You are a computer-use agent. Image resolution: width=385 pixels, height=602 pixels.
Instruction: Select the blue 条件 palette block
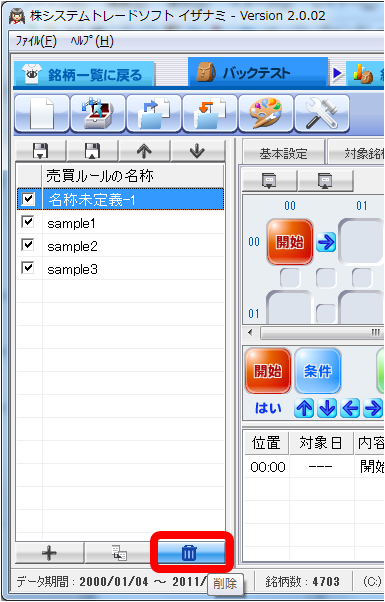[x=318, y=371]
